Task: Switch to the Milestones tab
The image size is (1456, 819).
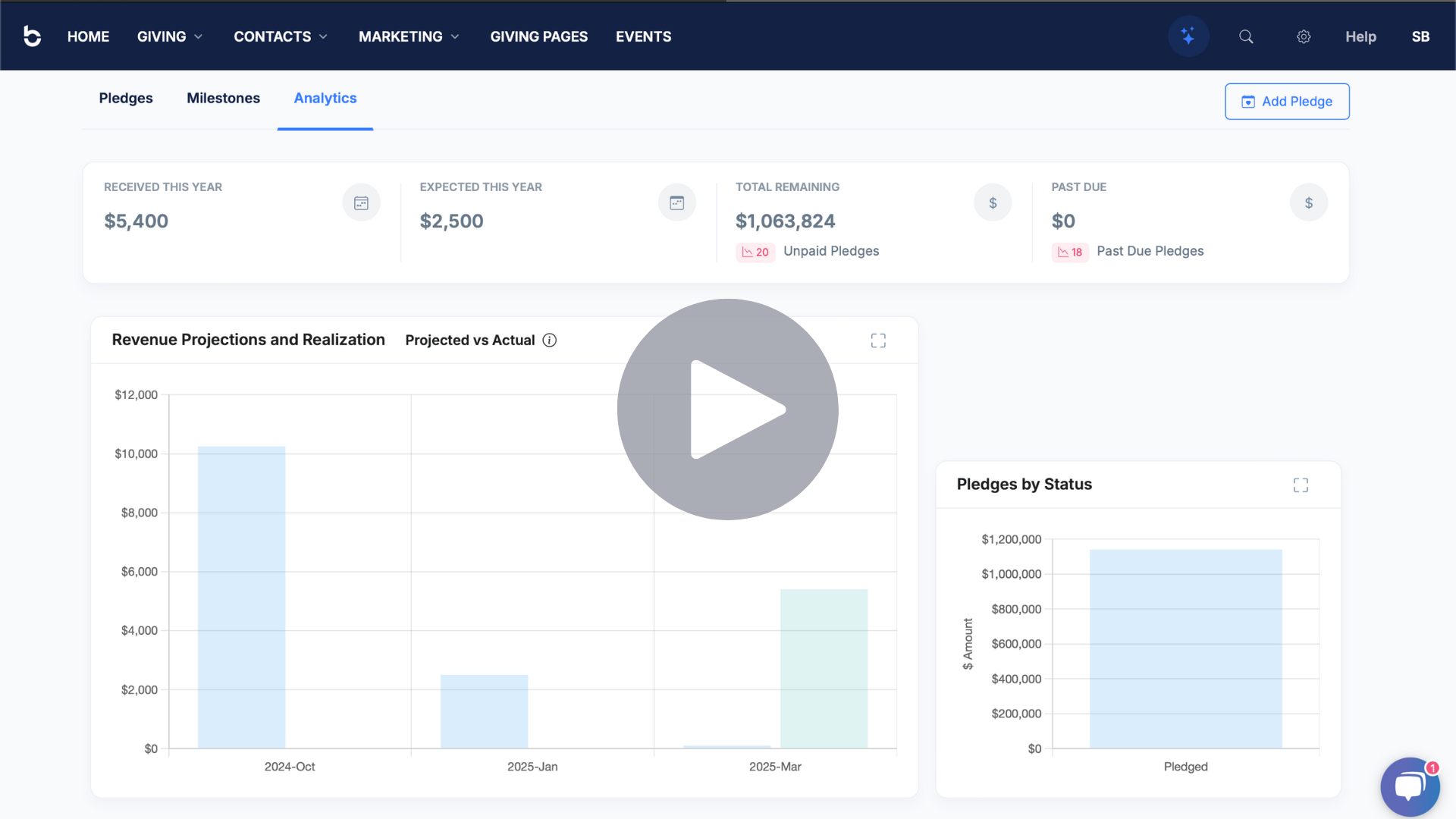Action: point(223,98)
